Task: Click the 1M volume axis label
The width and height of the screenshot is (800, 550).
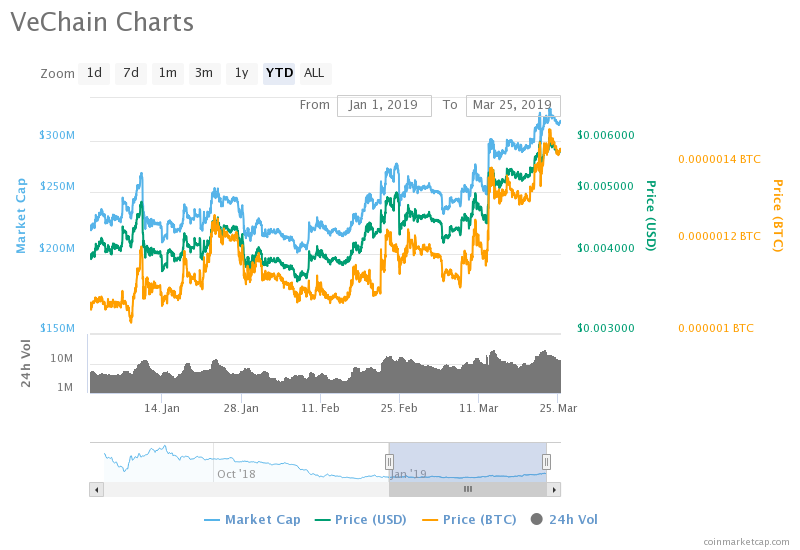Action: tap(65, 387)
